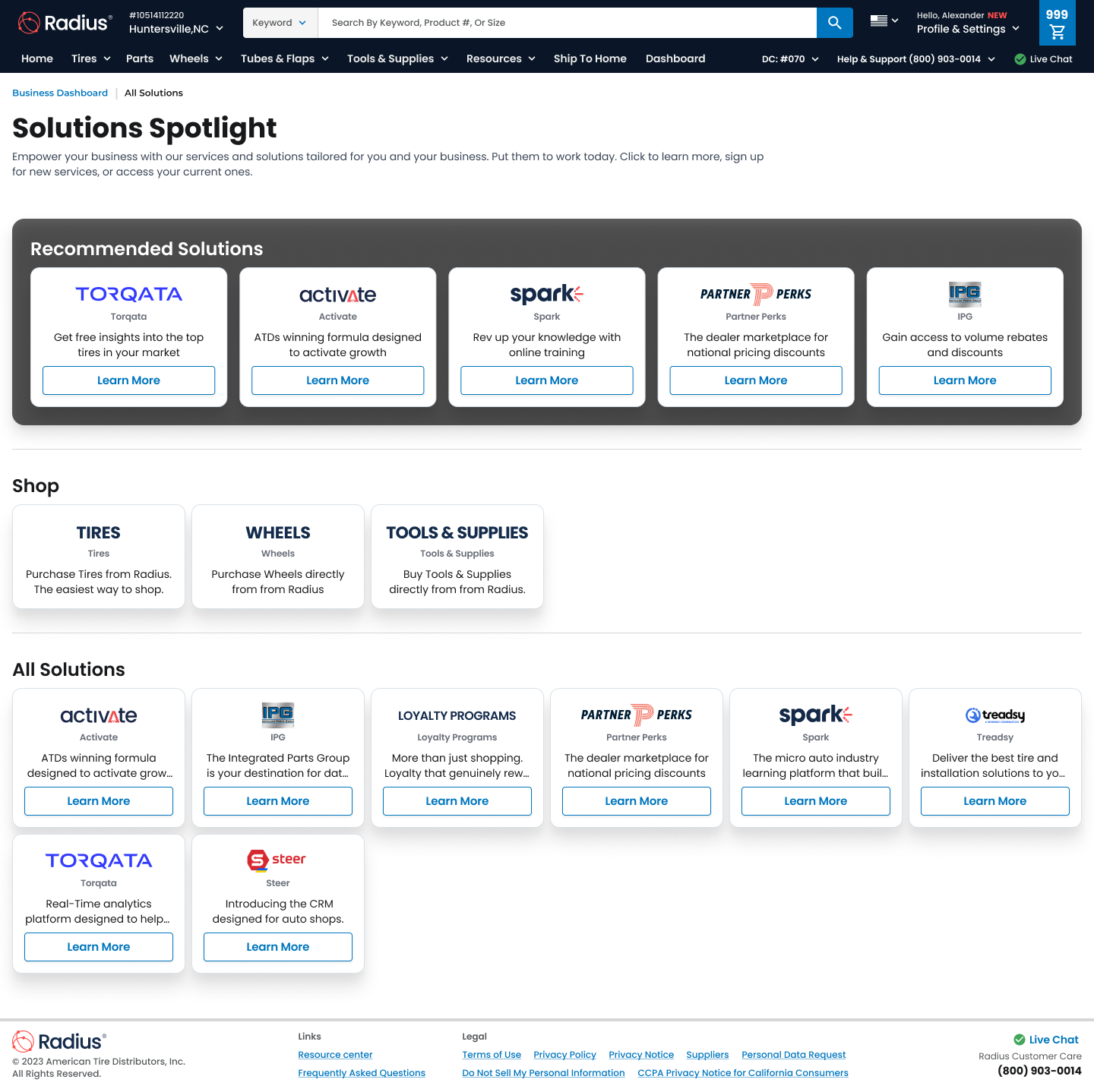The width and height of the screenshot is (1094, 1092).
Task: Open CCPA Privacy Notice for California Consumers
Action: coord(743,1073)
